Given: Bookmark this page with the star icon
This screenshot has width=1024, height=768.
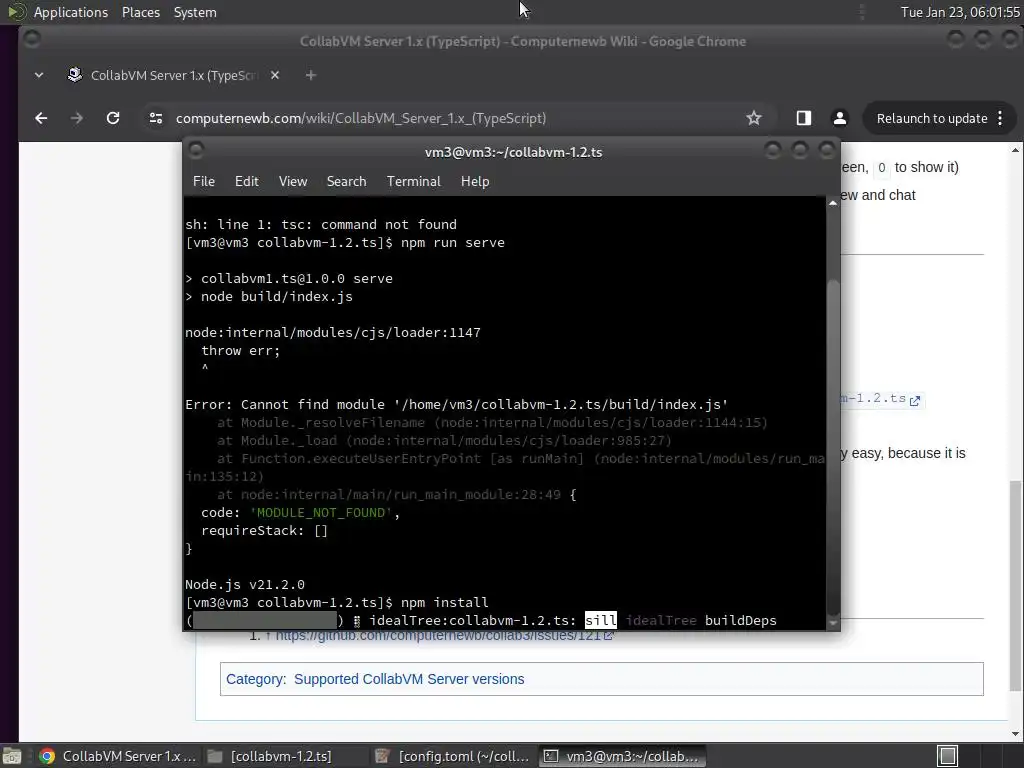Looking at the screenshot, I should click(754, 118).
